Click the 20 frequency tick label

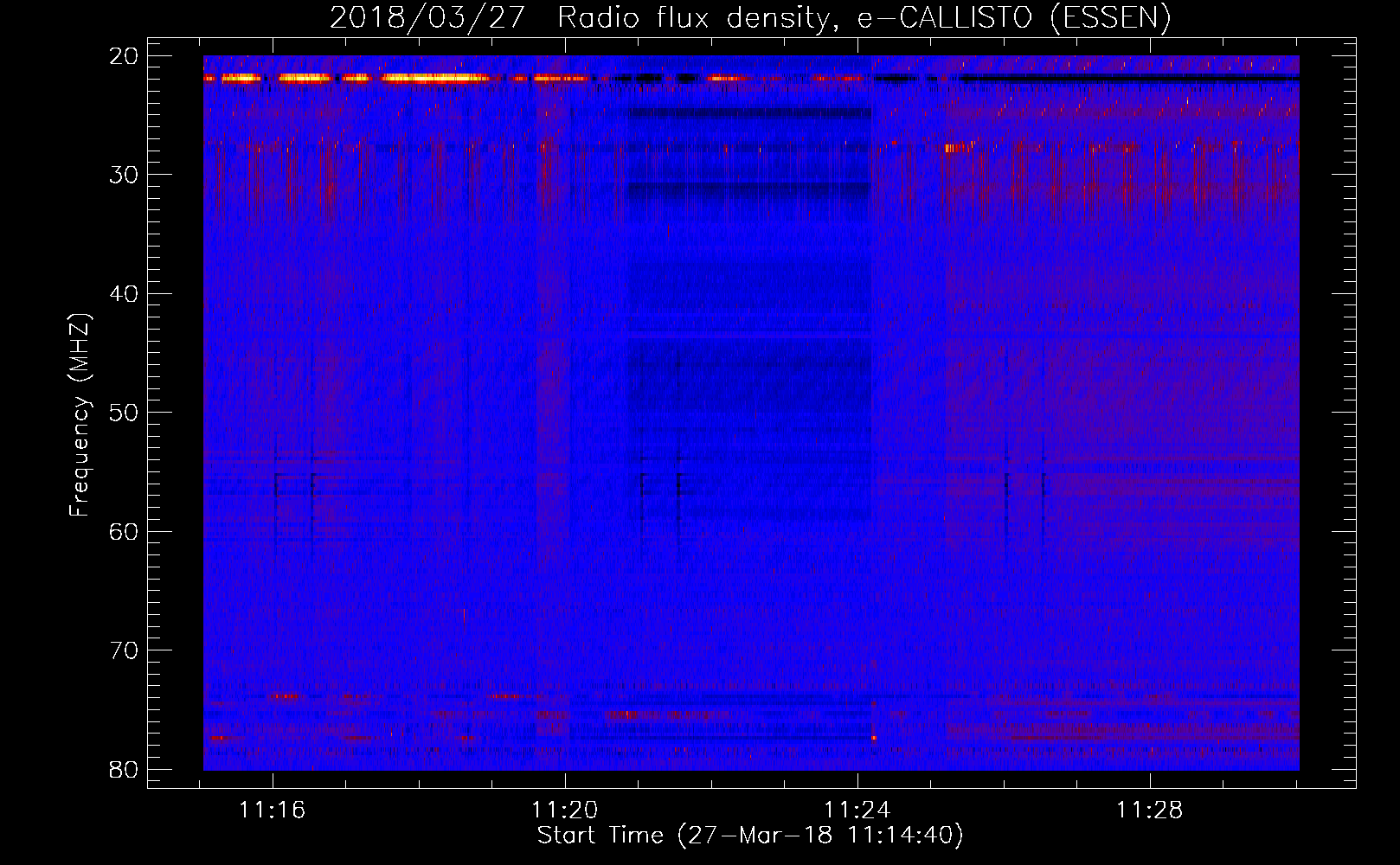pyautogui.click(x=125, y=56)
